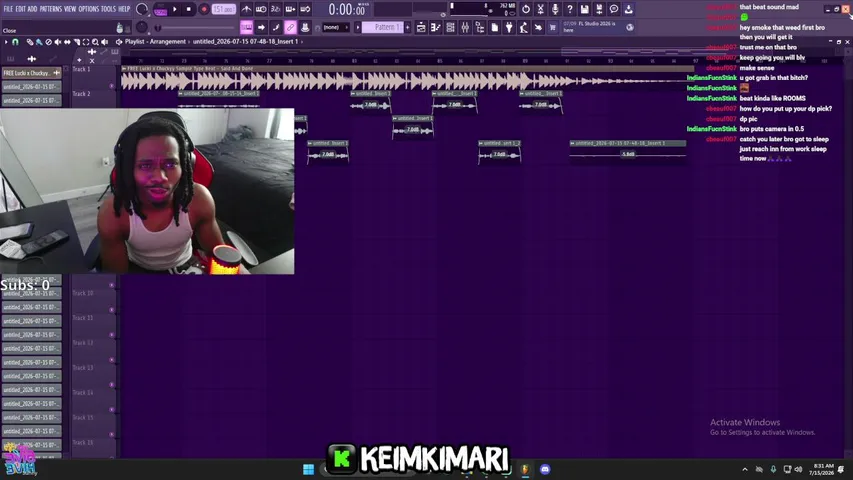Open the FILE menu
This screenshot has height=480, width=853.
(x=8, y=9)
